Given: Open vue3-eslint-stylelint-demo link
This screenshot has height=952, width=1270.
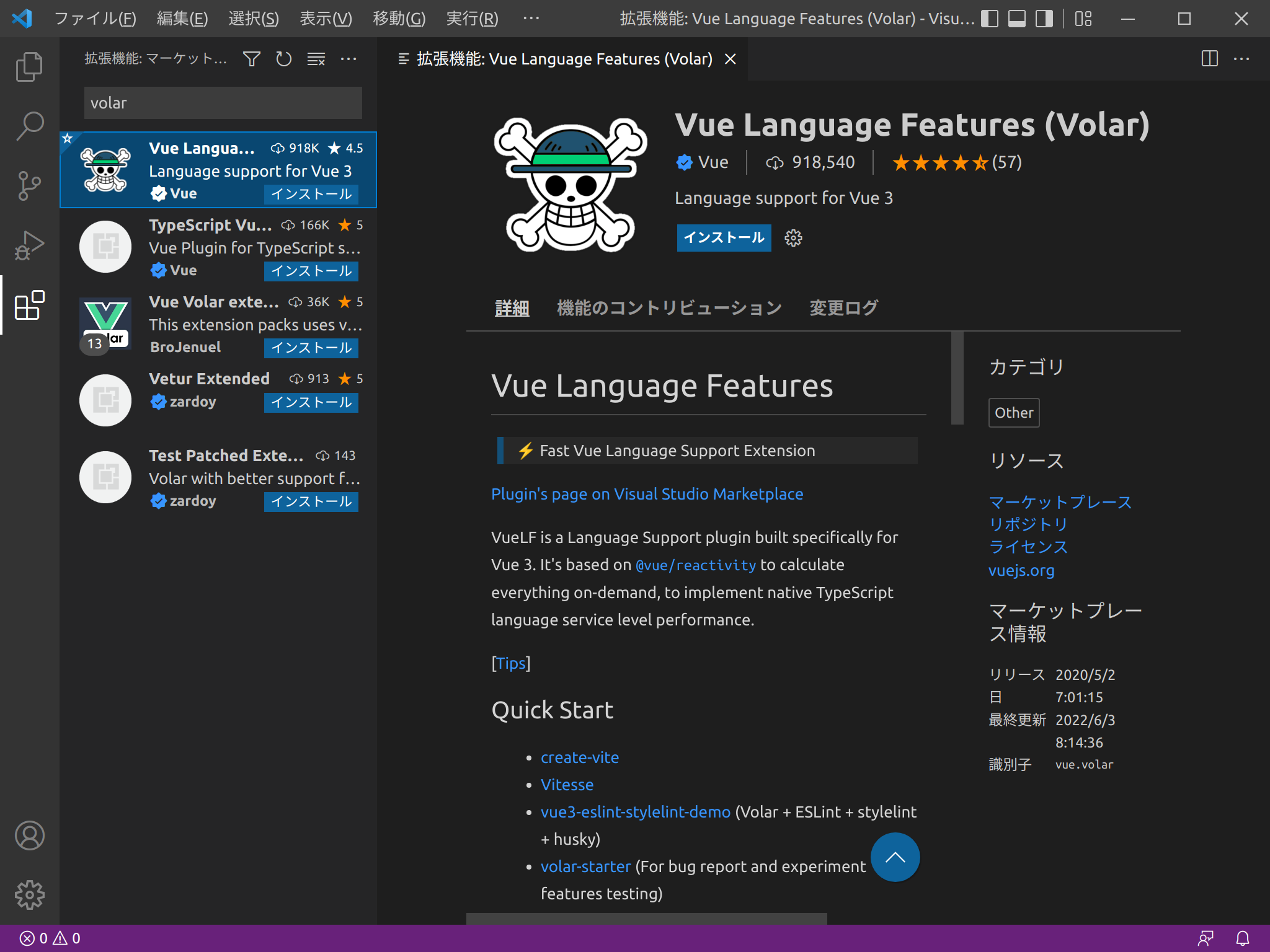Looking at the screenshot, I should (x=636, y=812).
